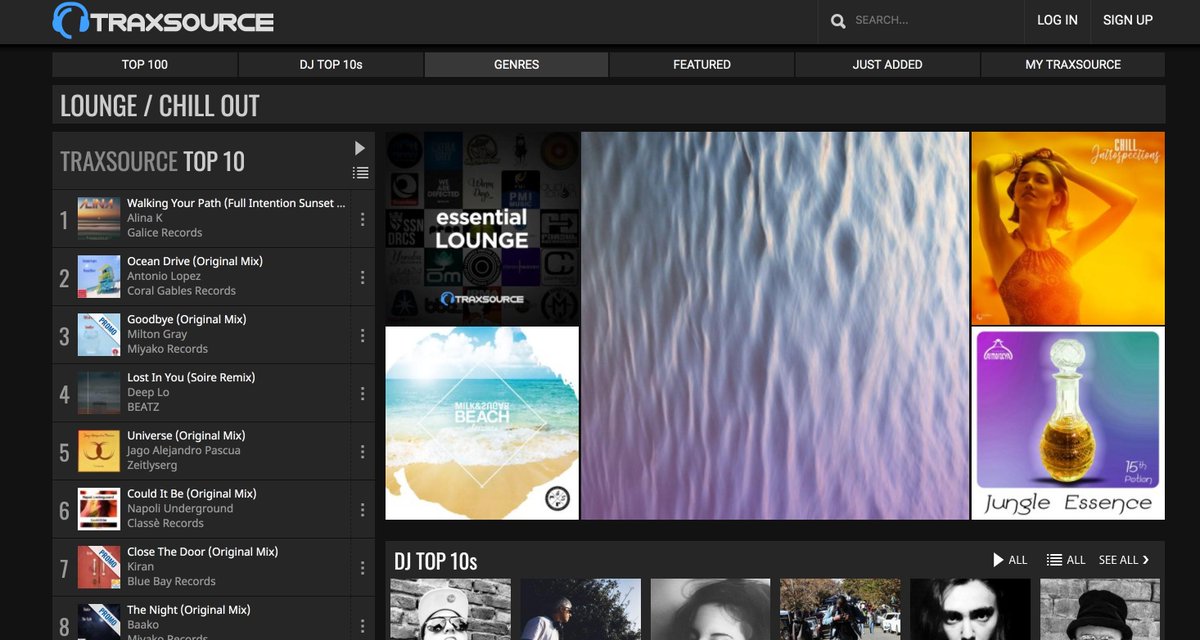Viewport: 1200px width, 640px height.
Task: Open Universe (Original Mix) title
Action: click(x=187, y=435)
